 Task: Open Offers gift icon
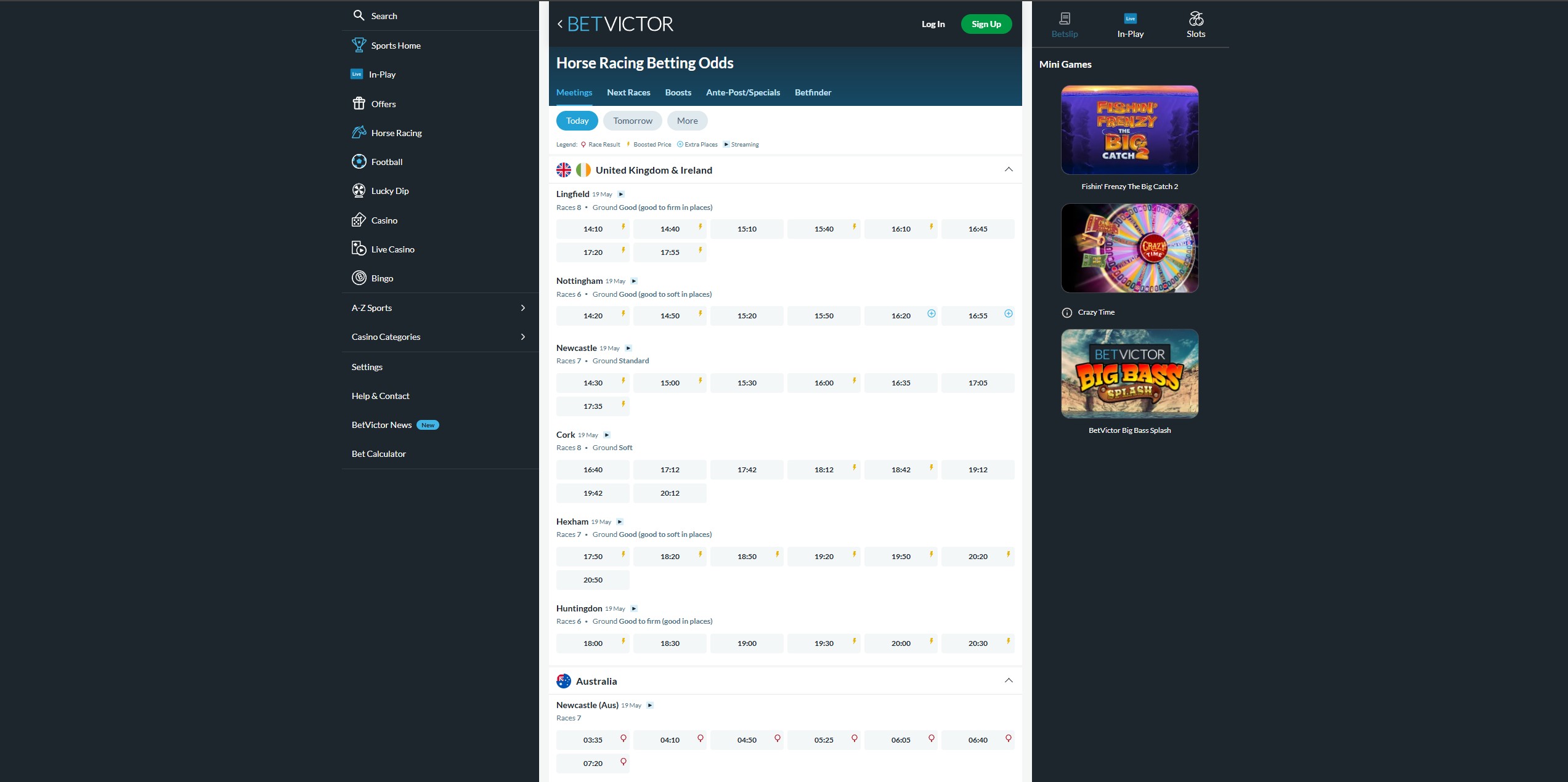point(359,103)
